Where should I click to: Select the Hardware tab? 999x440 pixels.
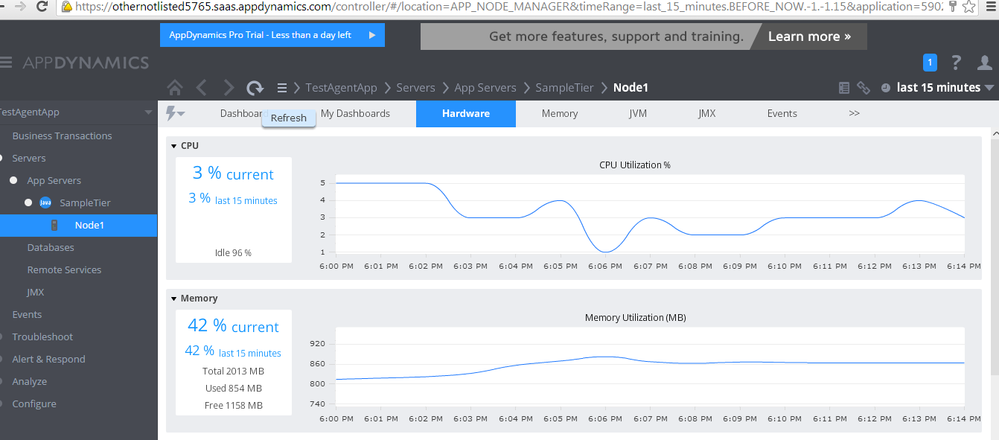click(466, 113)
